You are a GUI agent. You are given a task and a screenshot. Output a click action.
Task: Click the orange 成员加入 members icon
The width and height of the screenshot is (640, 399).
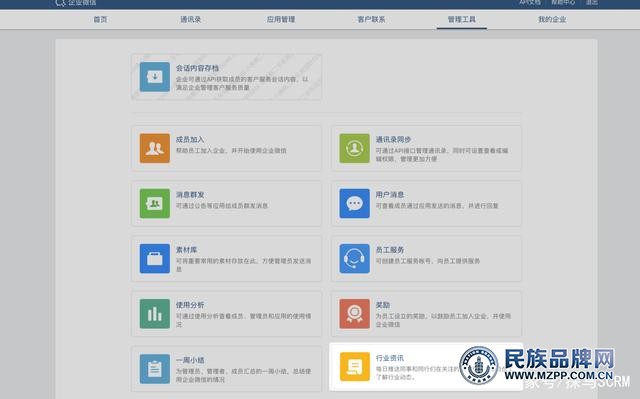point(155,148)
